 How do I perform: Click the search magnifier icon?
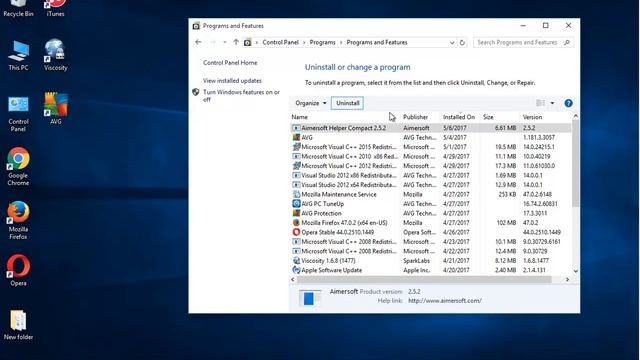pos(567,42)
